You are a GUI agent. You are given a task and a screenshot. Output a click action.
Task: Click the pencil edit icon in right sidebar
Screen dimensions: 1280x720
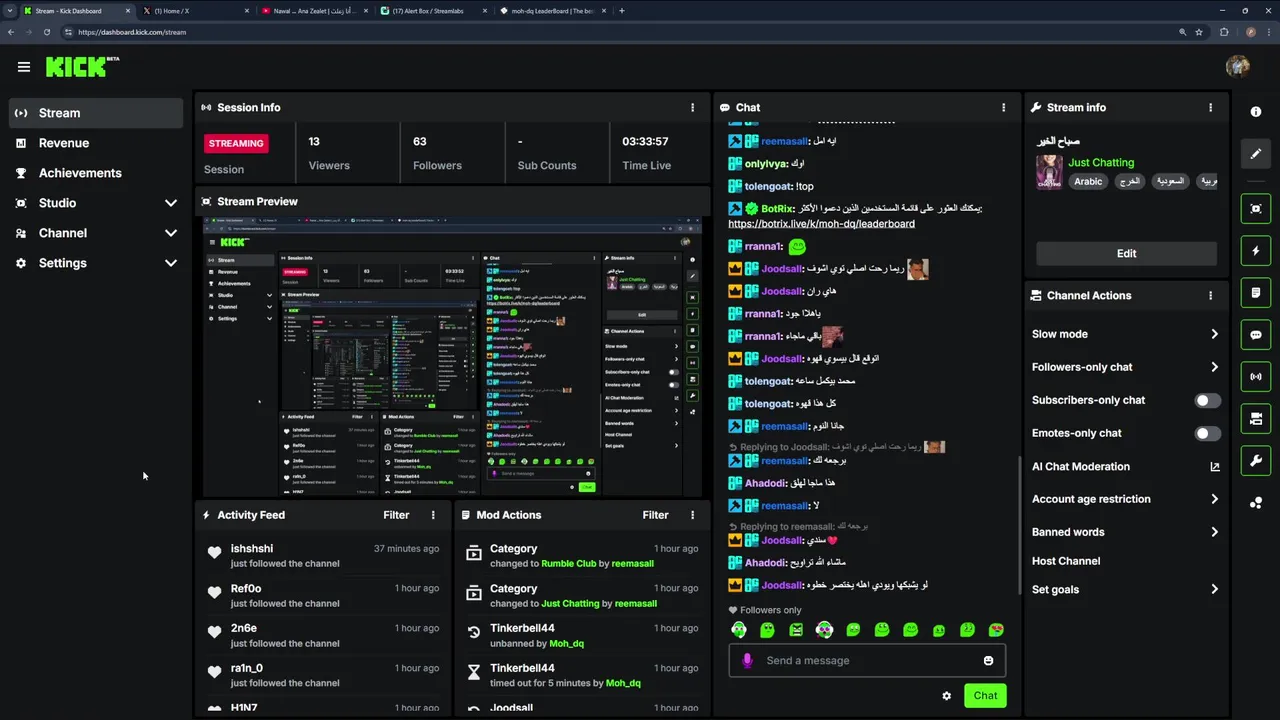tap(1256, 154)
